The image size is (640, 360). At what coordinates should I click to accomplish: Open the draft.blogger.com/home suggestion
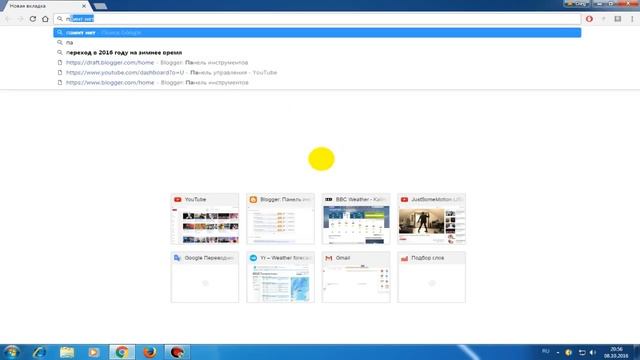(317, 62)
